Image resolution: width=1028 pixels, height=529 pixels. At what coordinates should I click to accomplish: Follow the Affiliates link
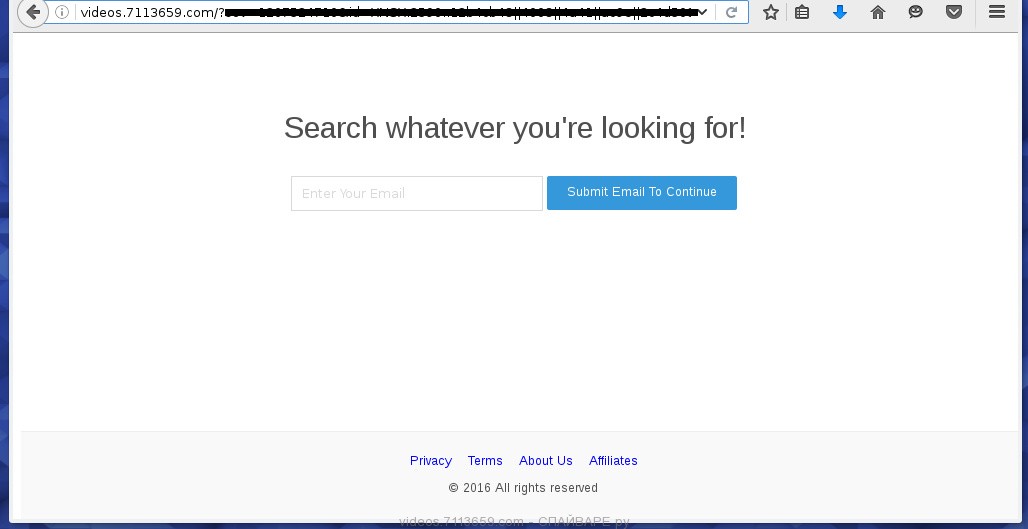(x=613, y=461)
